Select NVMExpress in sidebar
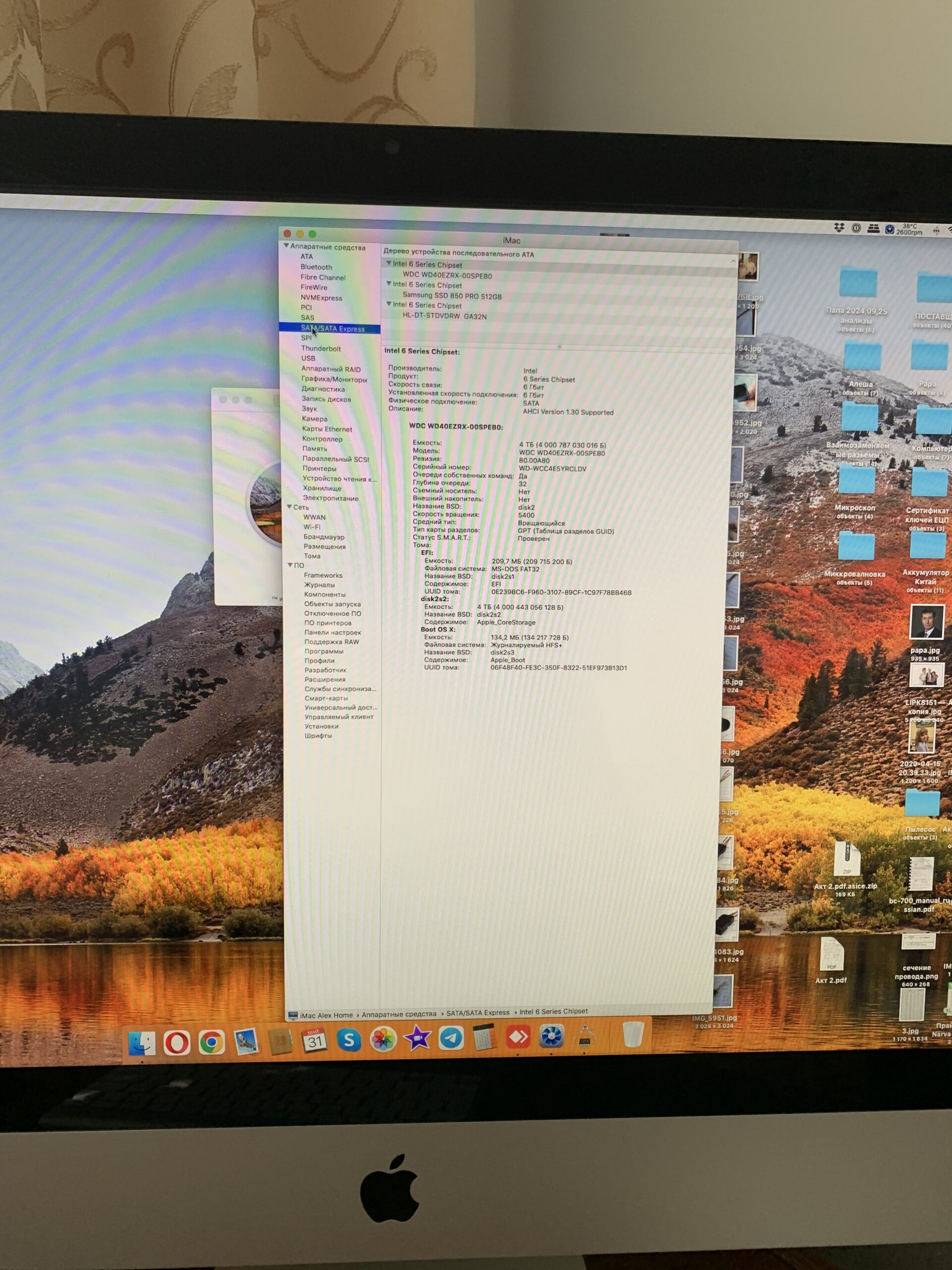 pos(321,297)
